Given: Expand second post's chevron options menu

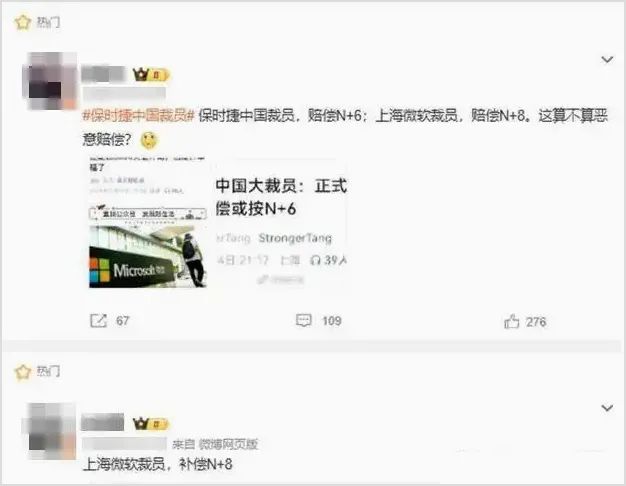Looking at the screenshot, I should (x=607, y=408).
